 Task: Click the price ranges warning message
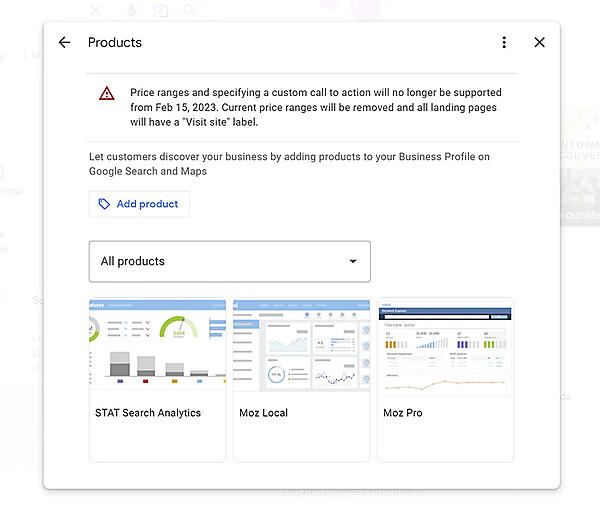pyautogui.click(x=316, y=108)
